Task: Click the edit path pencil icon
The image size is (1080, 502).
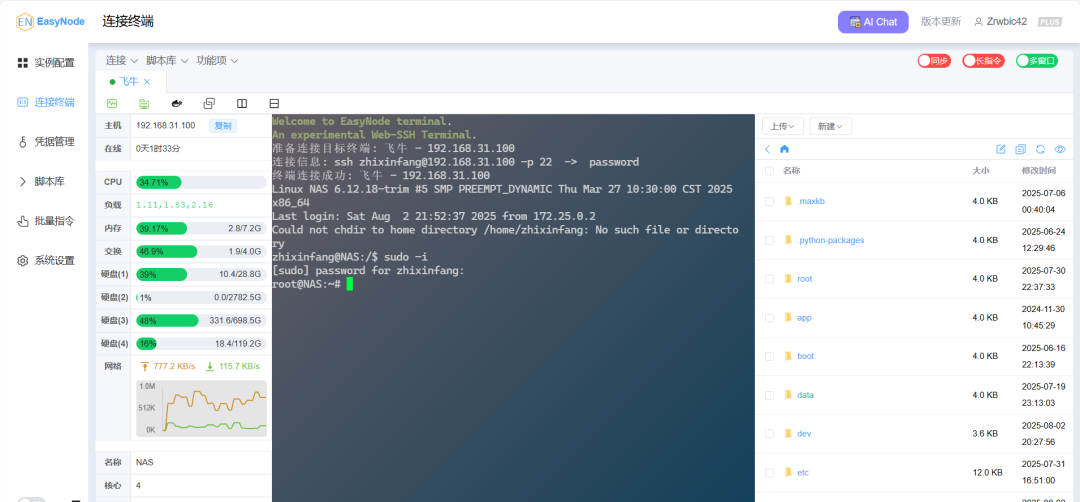Action: click(x=1001, y=149)
